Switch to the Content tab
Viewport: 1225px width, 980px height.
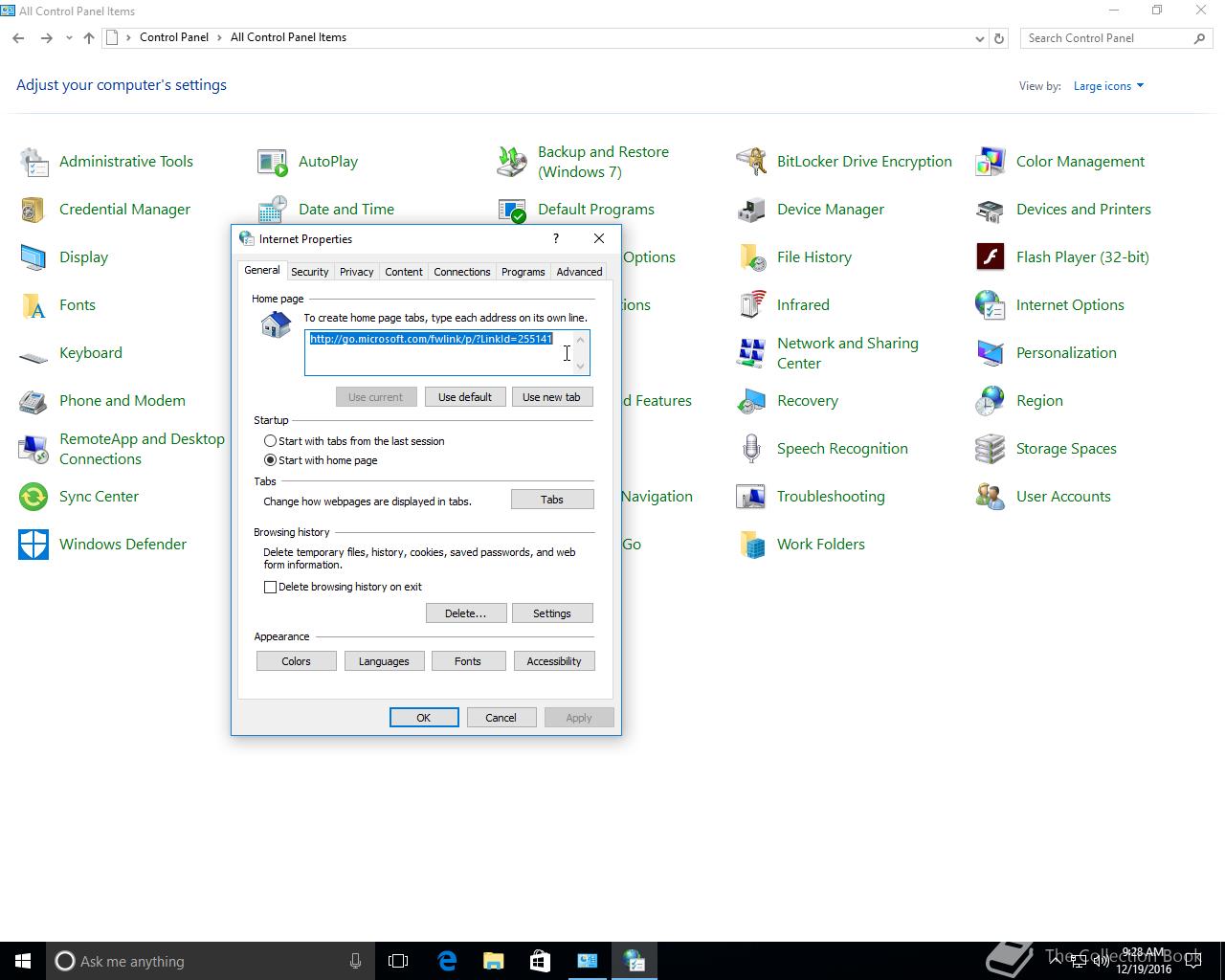(403, 272)
